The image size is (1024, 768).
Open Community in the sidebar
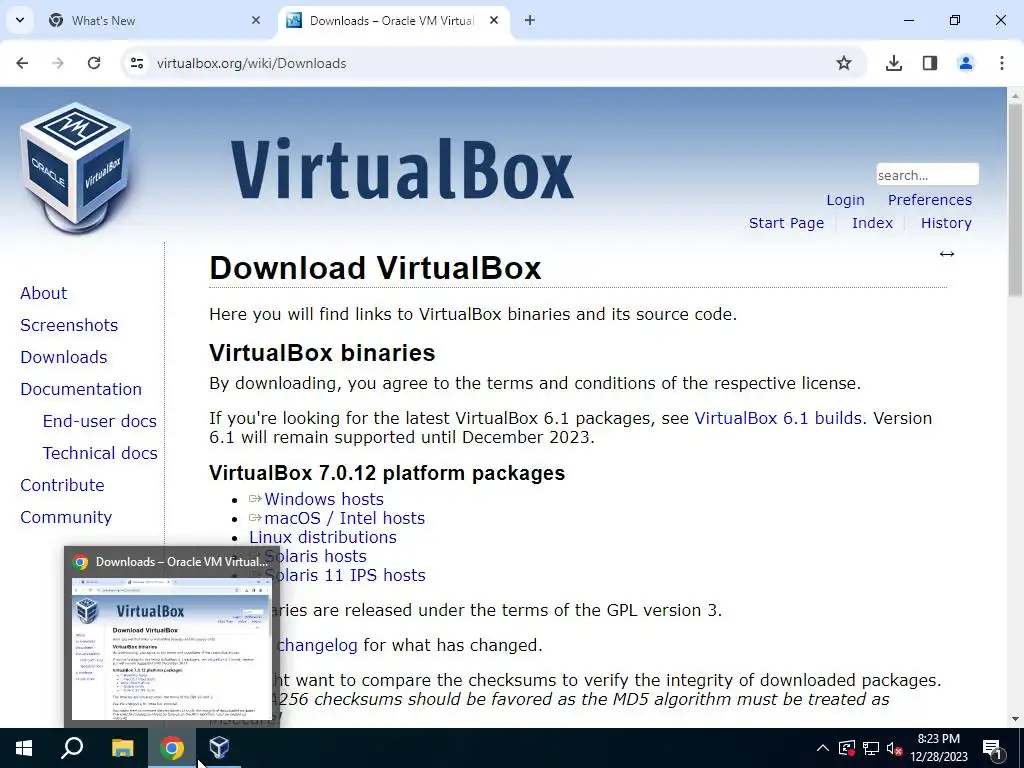66,517
